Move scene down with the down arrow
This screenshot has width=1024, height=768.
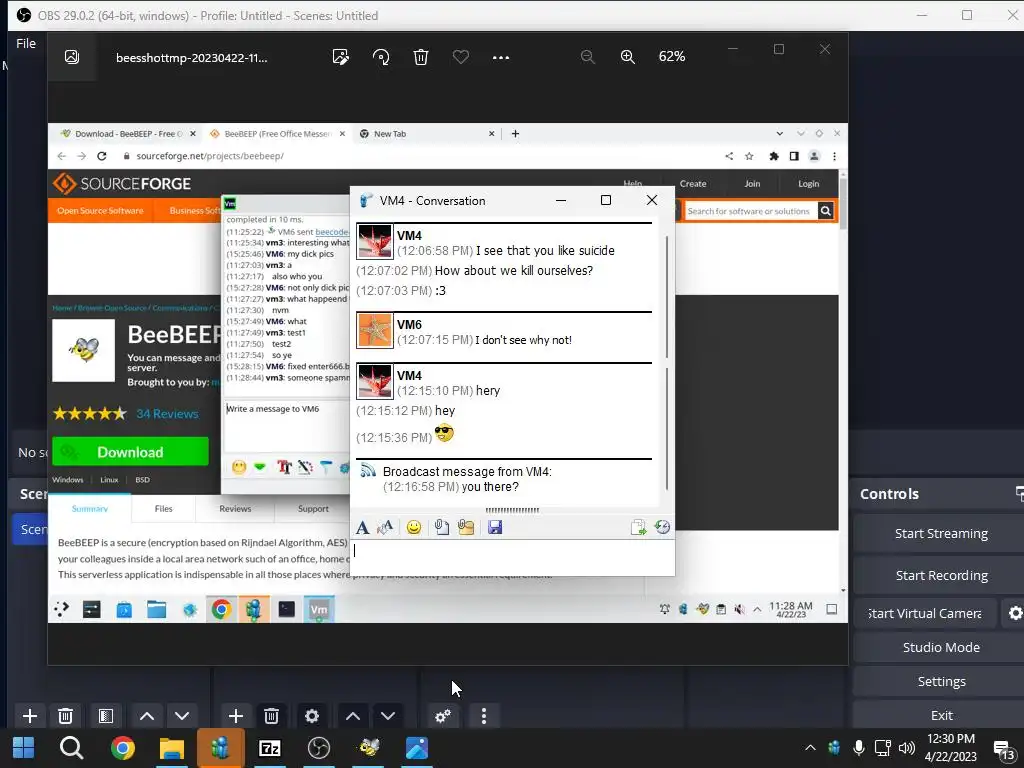(182, 716)
